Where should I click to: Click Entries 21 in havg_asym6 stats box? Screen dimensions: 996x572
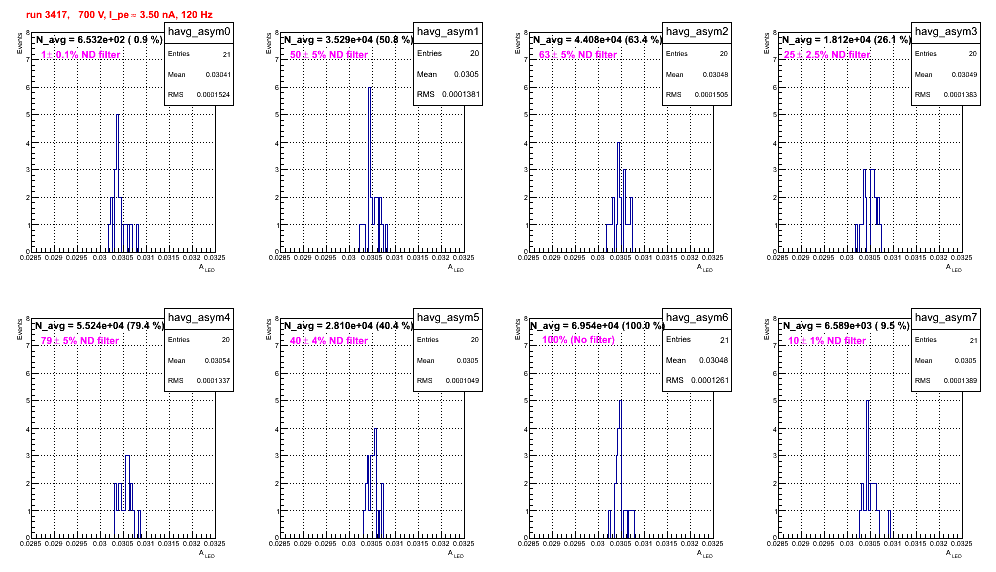click(697, 340)
